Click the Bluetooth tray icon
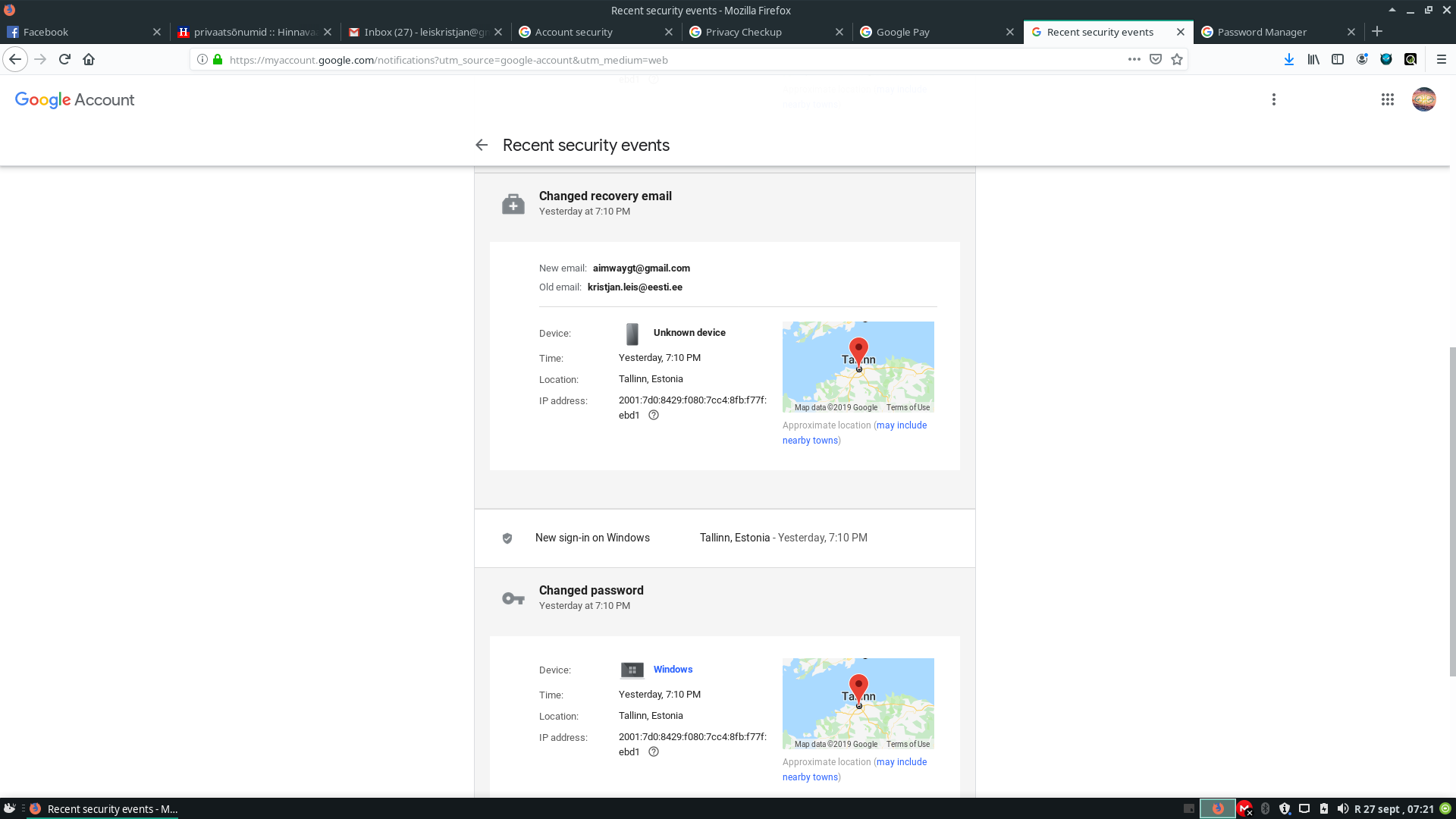 point(1265,808)
